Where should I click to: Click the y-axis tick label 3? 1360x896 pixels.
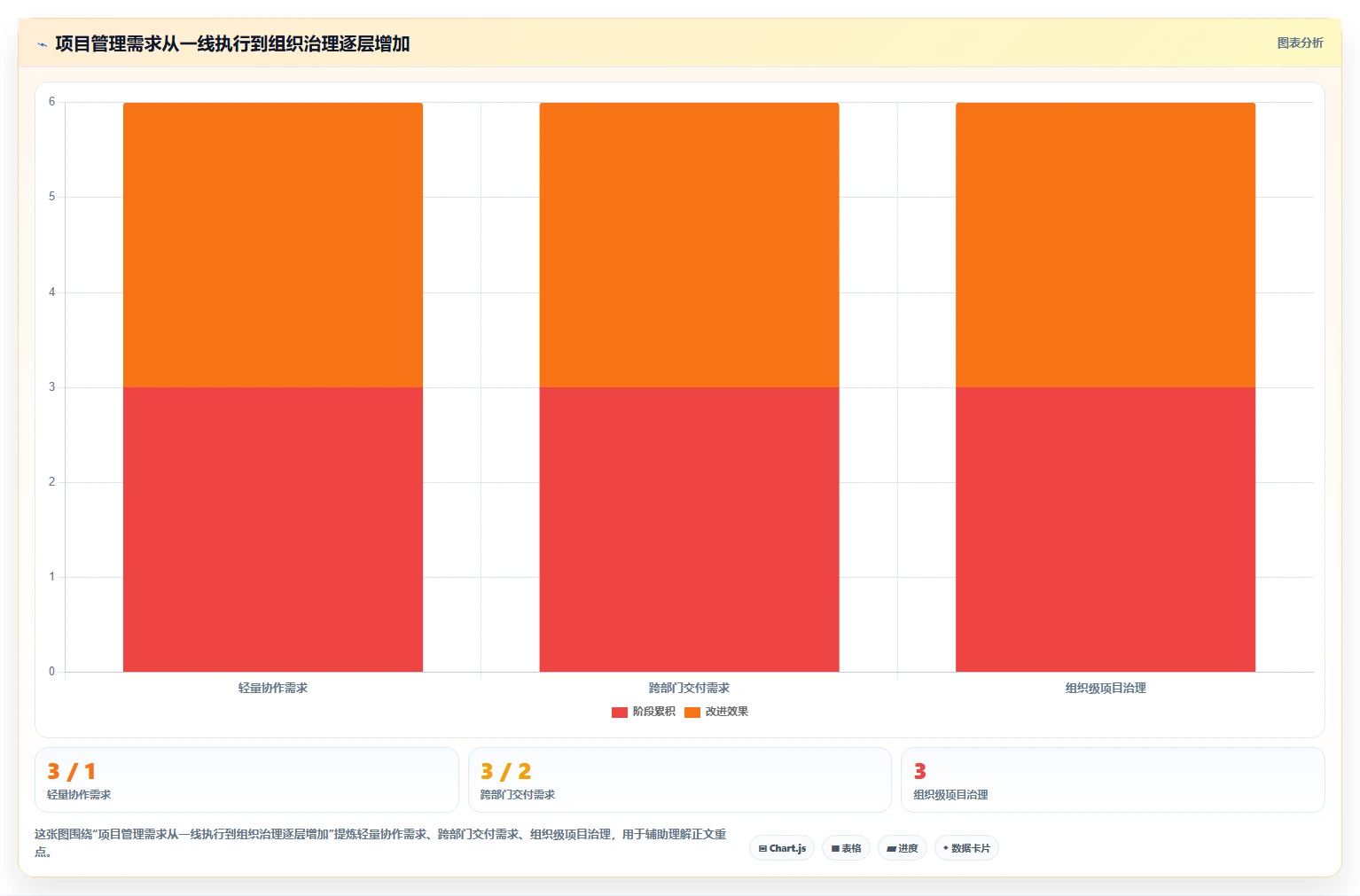[51, 387]
